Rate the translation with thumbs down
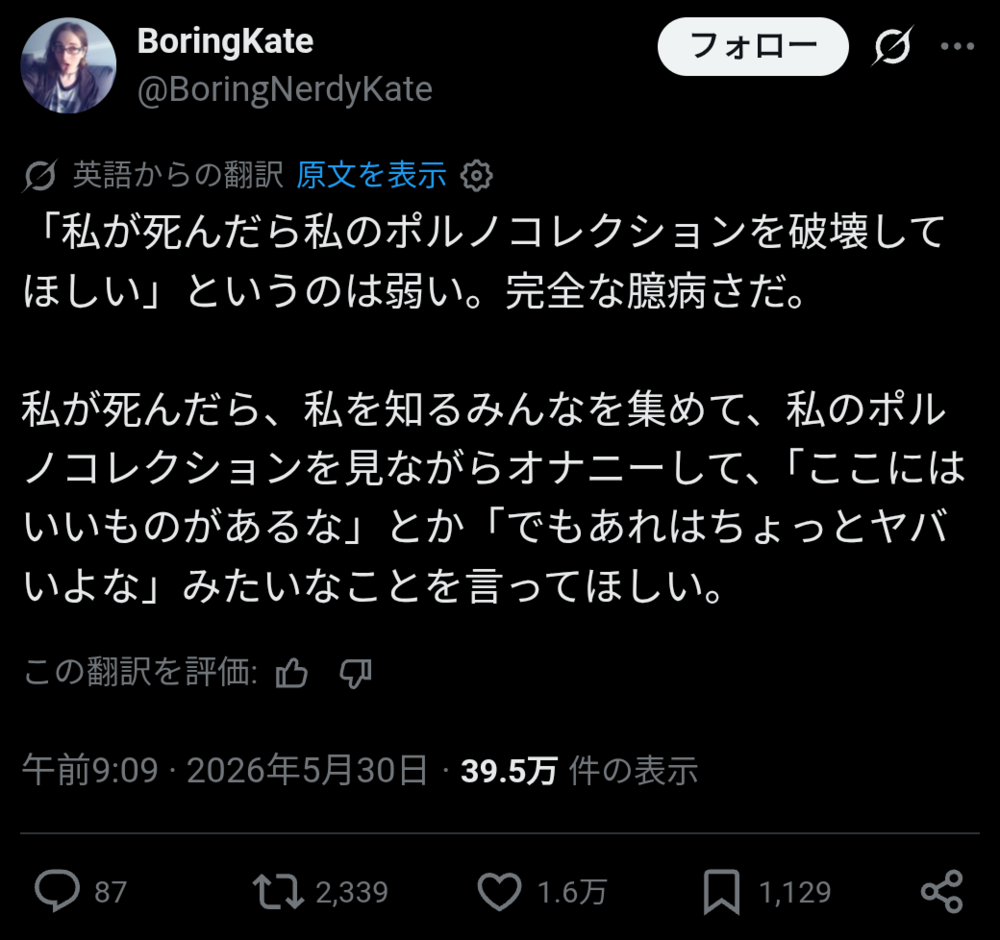1000x940 pixels. point(355,673)
